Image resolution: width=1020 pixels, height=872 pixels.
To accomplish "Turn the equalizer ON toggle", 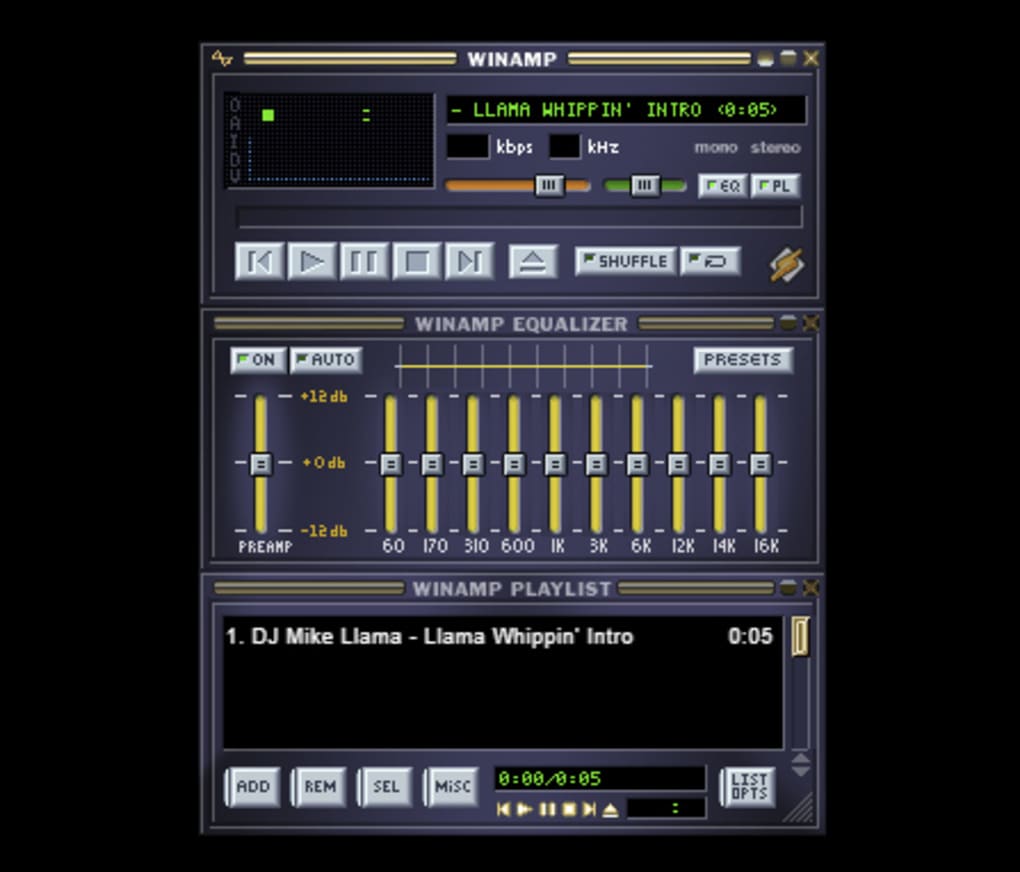I will click(x=258, y=360).
